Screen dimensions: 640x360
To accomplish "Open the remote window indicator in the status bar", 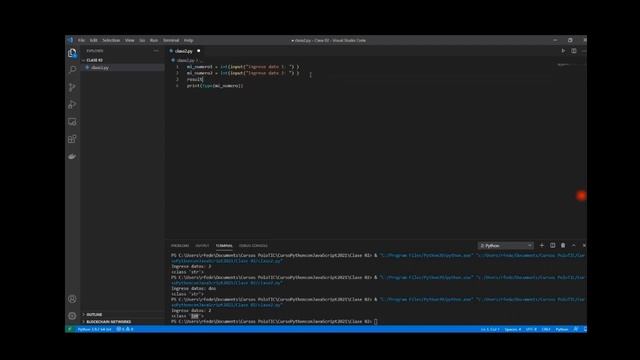I will point(69,329).
